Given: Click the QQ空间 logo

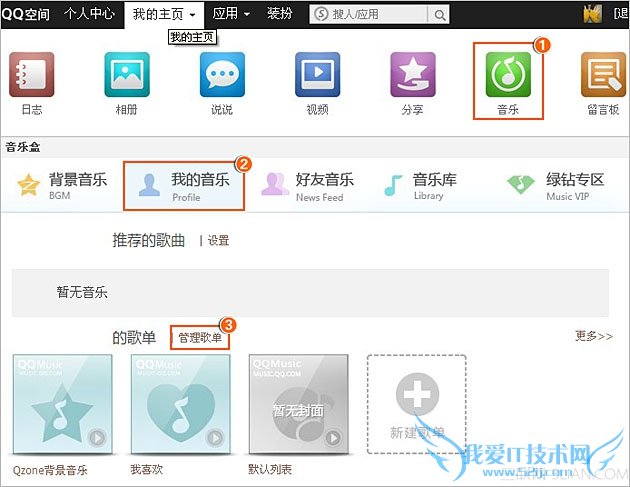Looking at the screenshot, I should 25,14.
